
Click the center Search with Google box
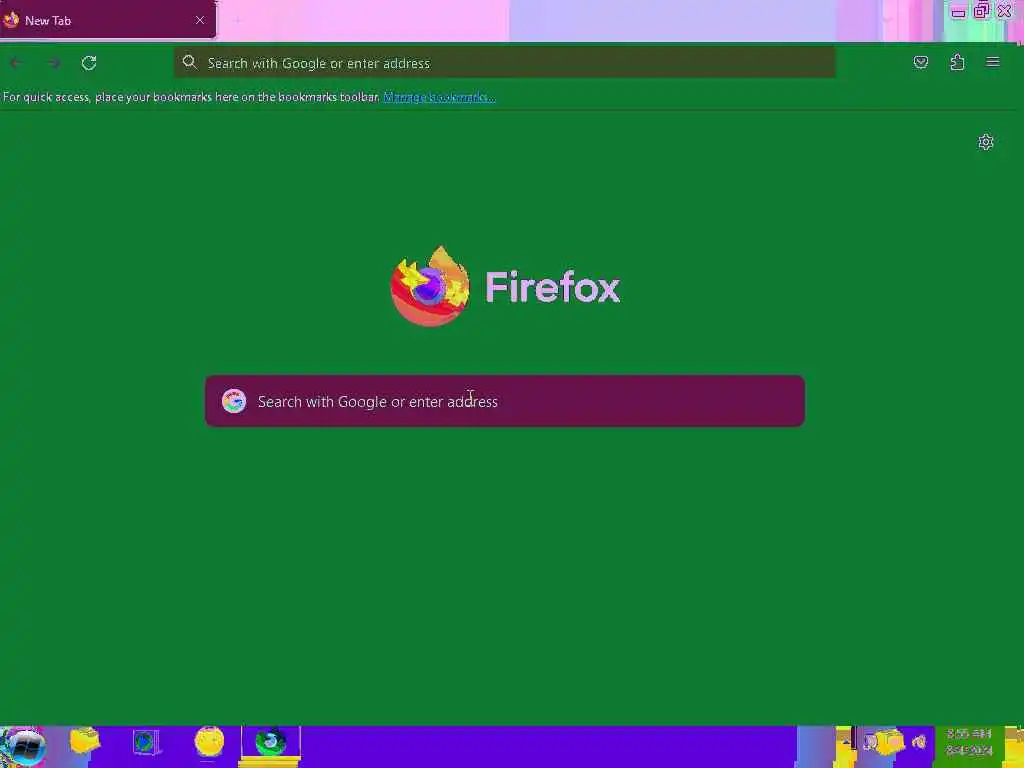click(504, 401)
